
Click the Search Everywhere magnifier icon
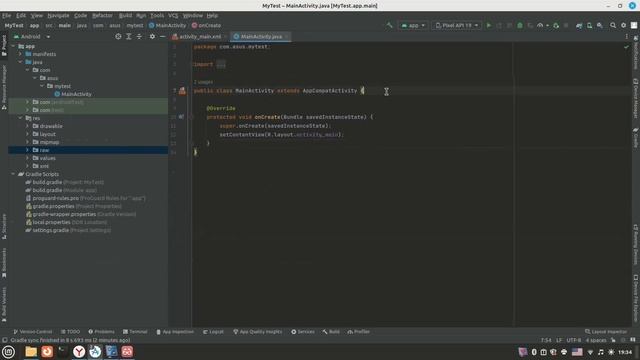coord(613,25)
